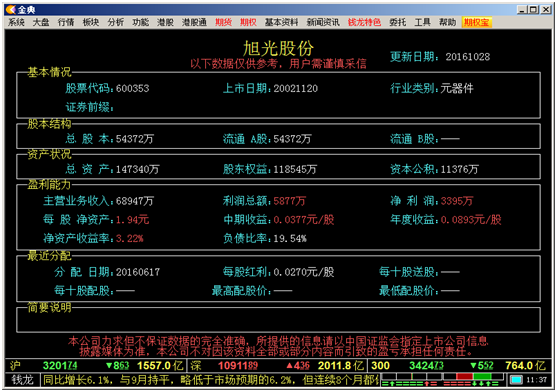
Task: Click the highlighted 期权宝 button
Action: coord(477,22)
